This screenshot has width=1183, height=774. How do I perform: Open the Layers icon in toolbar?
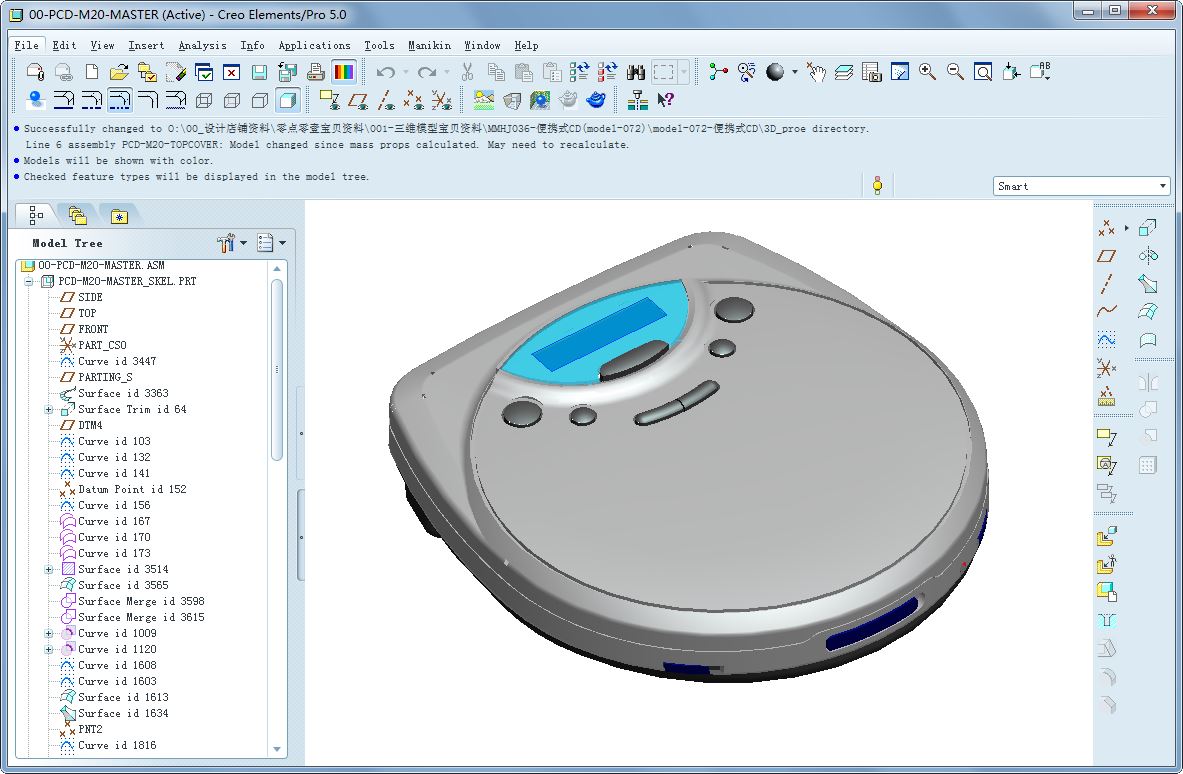pyautogui.click(x=843, y=72)
